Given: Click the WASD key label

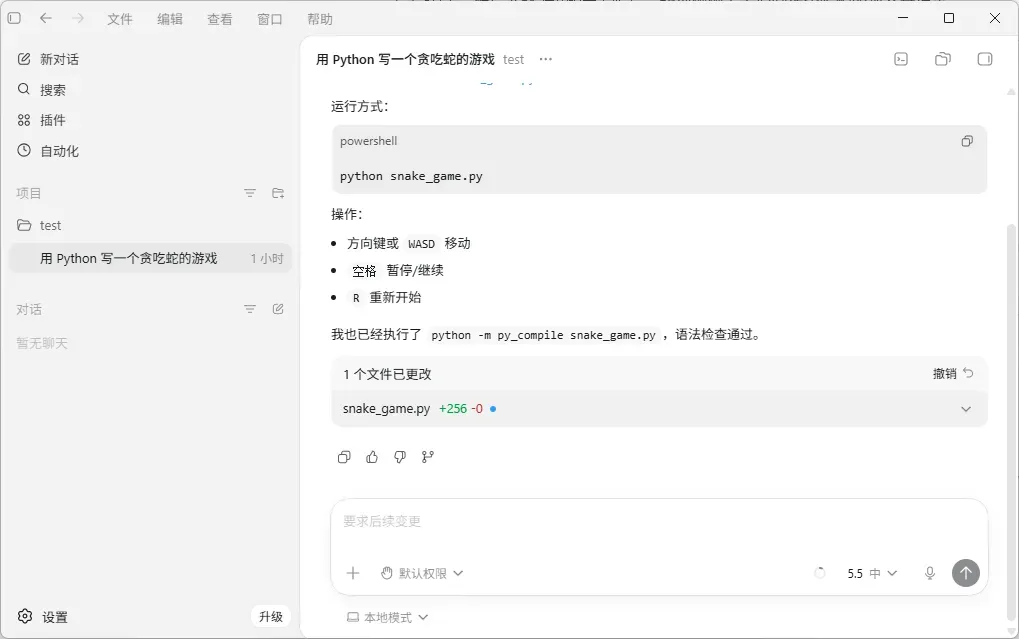Looking at the screenshot, I should click(421, 244).
